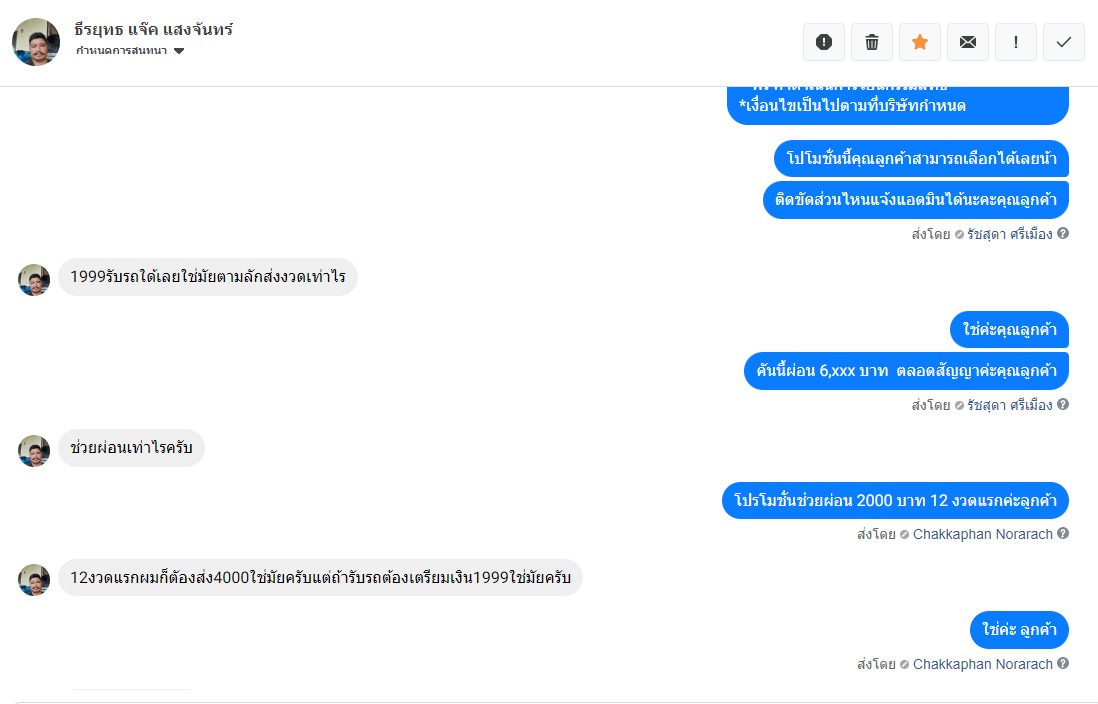Click help icon beside รัชสุดา under ติดขัดส่วนไหน message
Screen dimensions: 1098x704
coord(1063,233)
